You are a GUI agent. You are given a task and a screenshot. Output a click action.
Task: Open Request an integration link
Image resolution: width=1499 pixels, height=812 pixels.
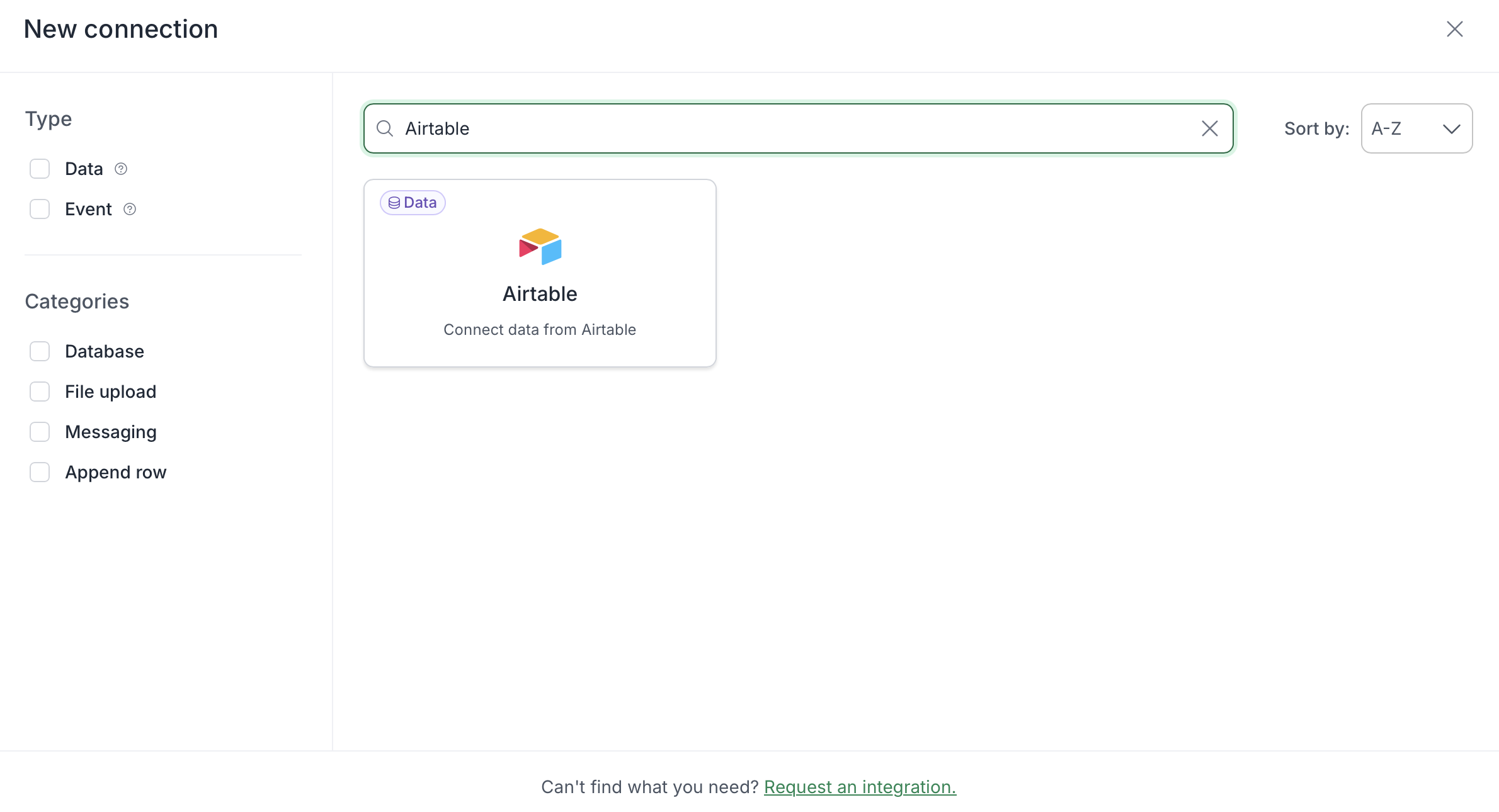click(x=860, y=787)
